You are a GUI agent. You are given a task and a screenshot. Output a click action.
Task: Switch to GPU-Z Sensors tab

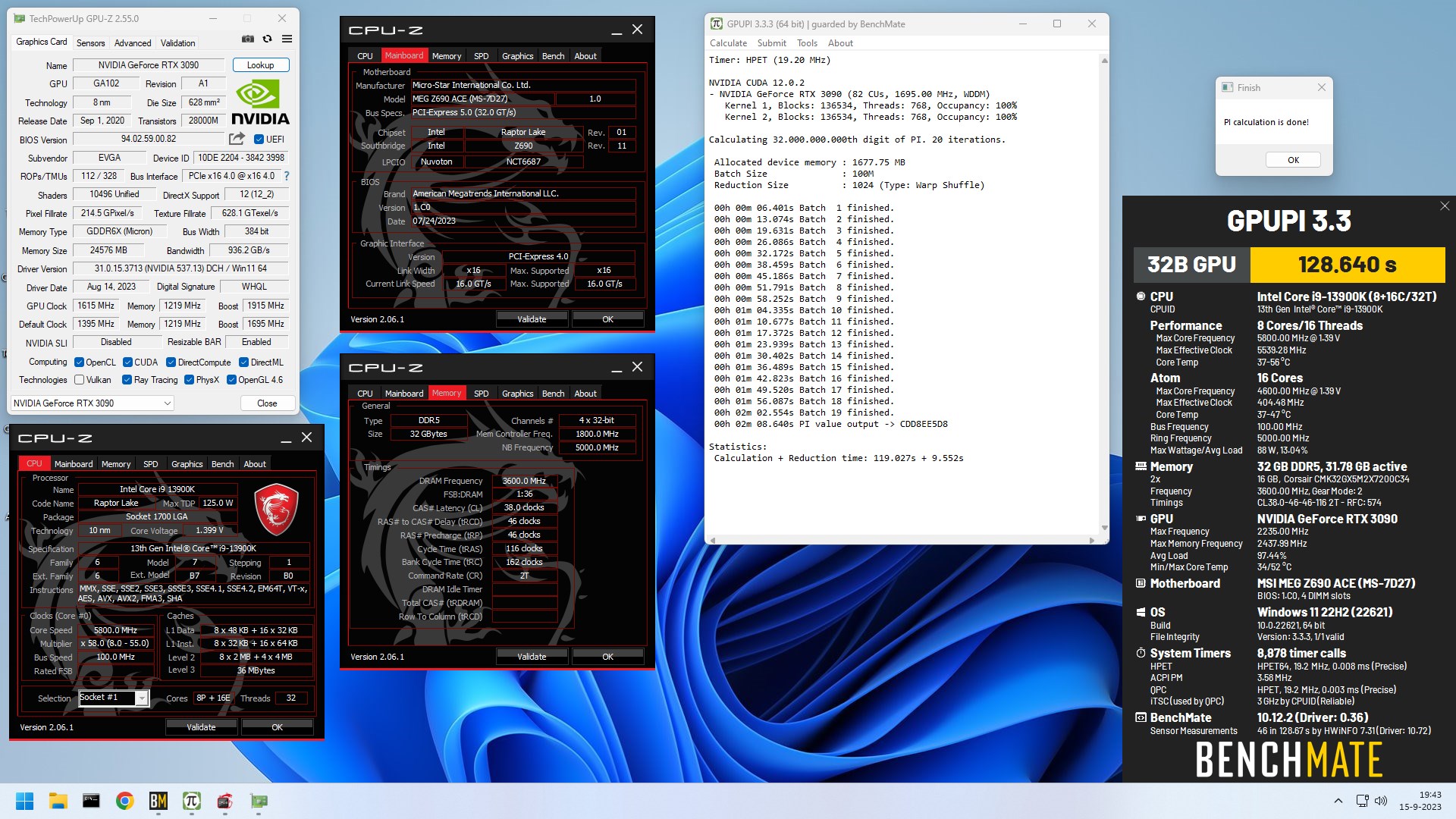(x=91, y=43)
